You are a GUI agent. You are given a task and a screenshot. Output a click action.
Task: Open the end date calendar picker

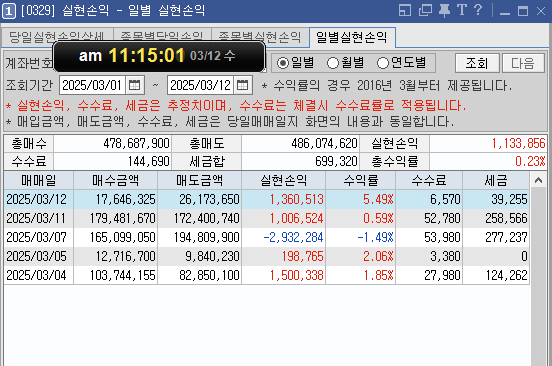[x=243, y=85]
